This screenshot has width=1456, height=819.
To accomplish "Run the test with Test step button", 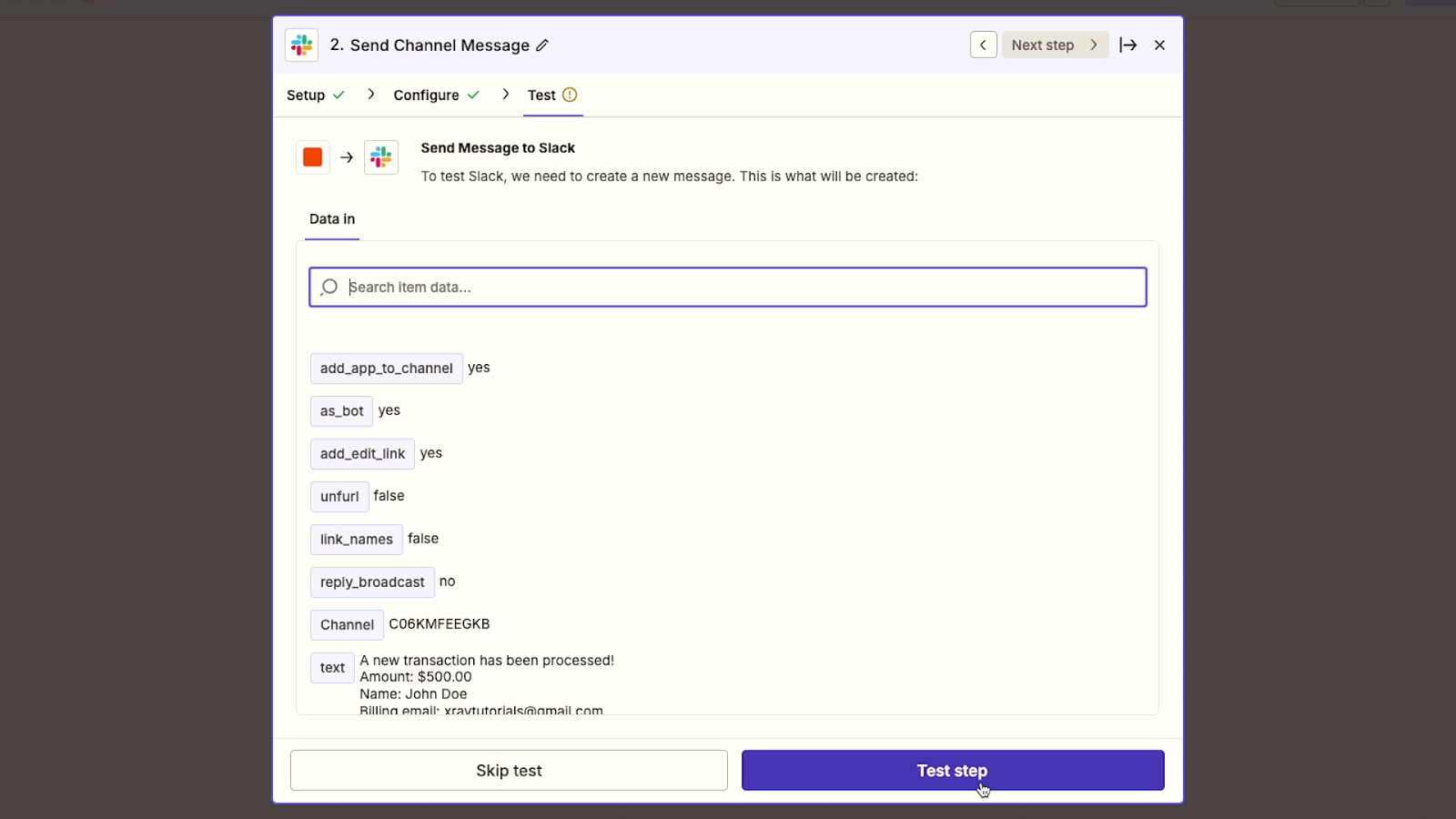I will pyautogui.click(x=953, y=771).
